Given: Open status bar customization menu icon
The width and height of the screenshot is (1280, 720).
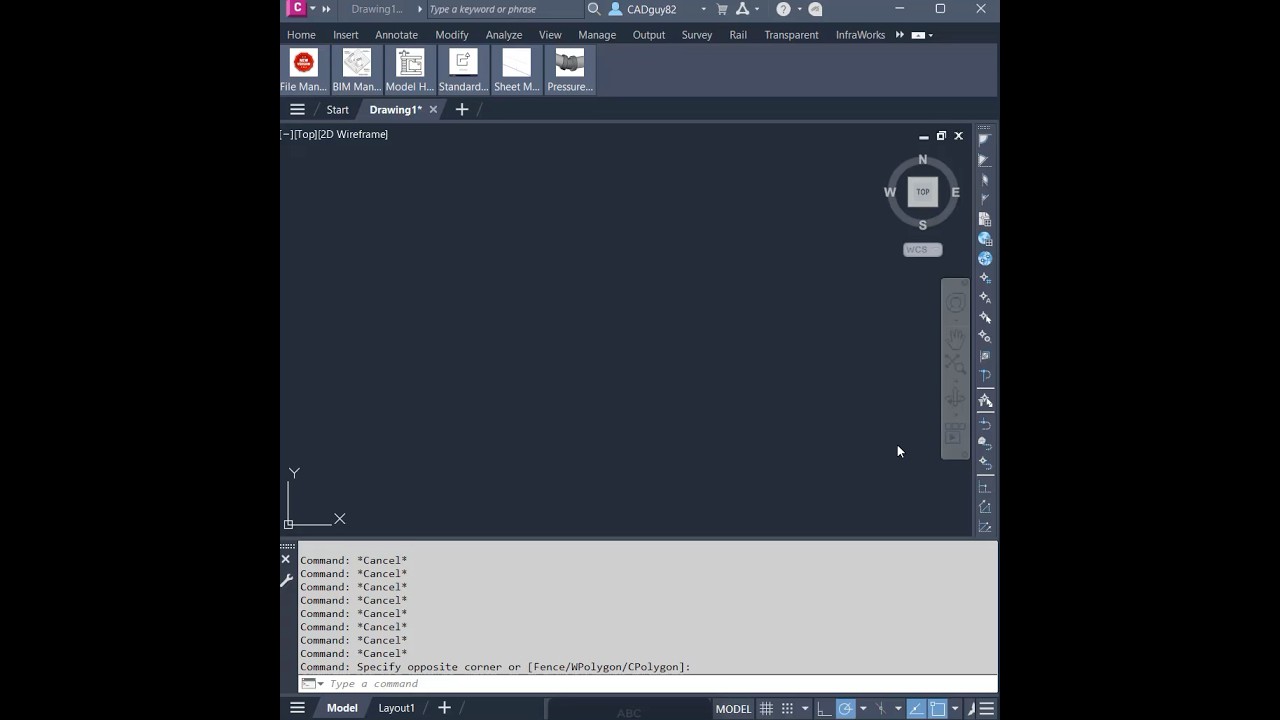Looking at the screenshot, I should point(987,708).
